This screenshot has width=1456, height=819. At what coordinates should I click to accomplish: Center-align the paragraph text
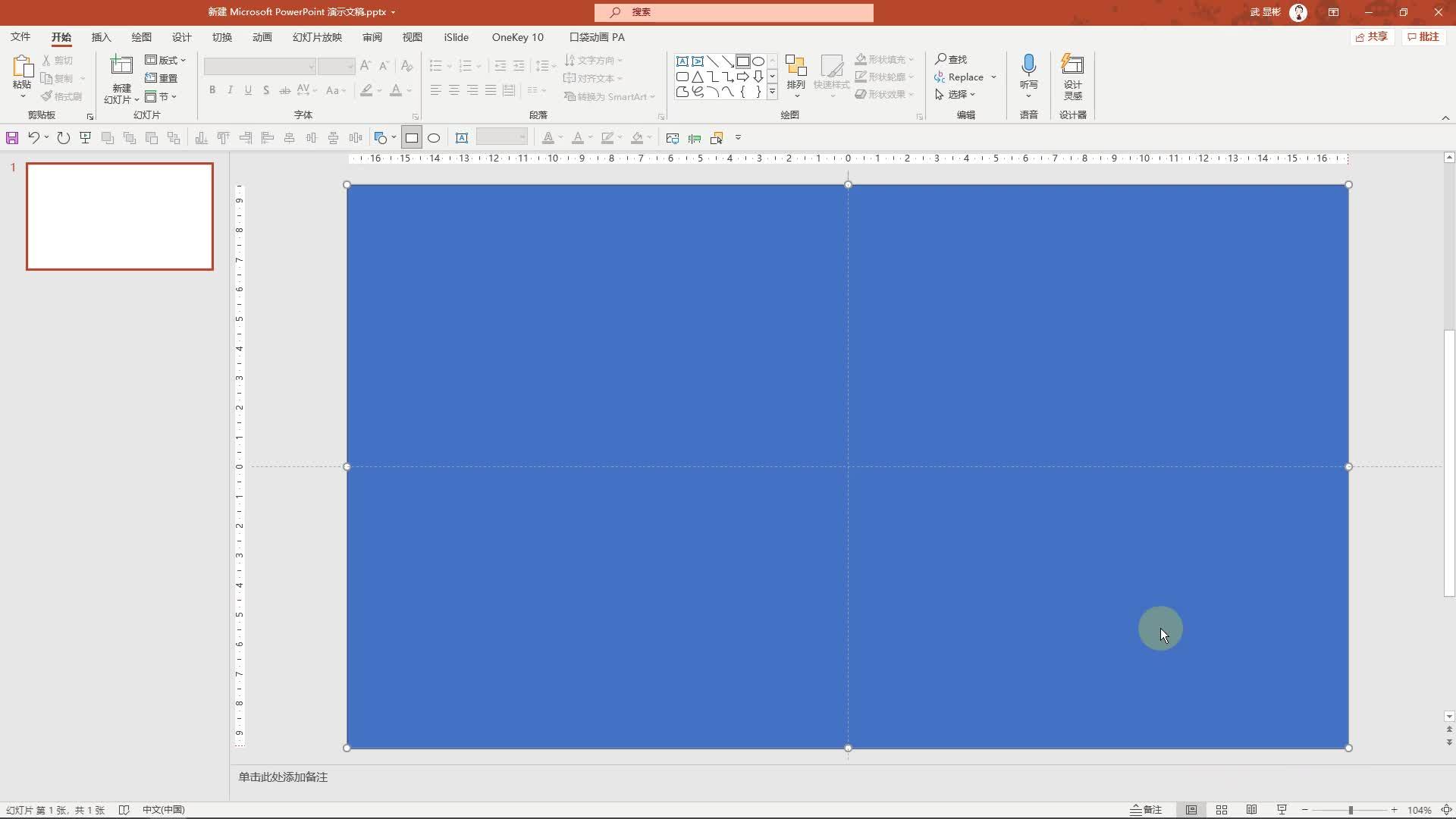coord(454,90)
